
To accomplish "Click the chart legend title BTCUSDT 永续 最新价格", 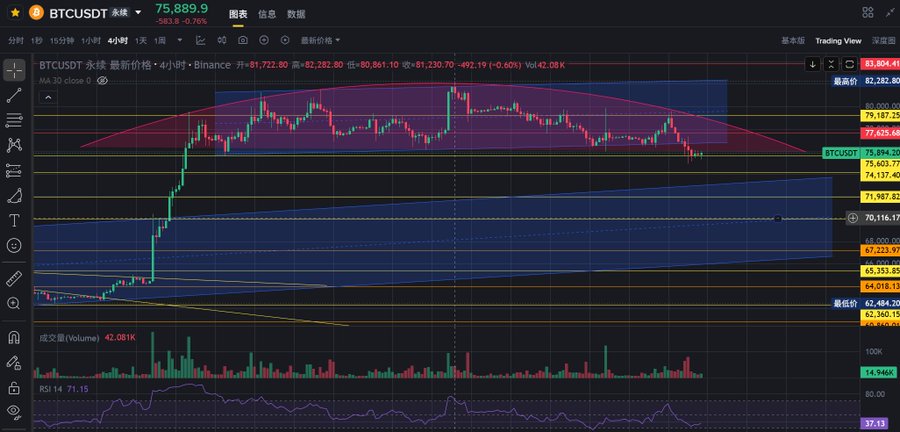I will click(x=95, y=65).
